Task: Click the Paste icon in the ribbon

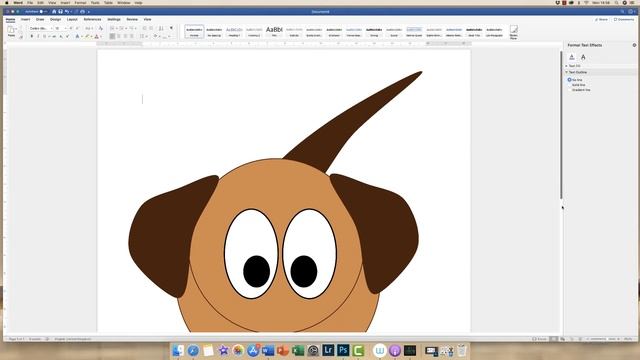Action: pyautogui.click(x=11, y=30)
